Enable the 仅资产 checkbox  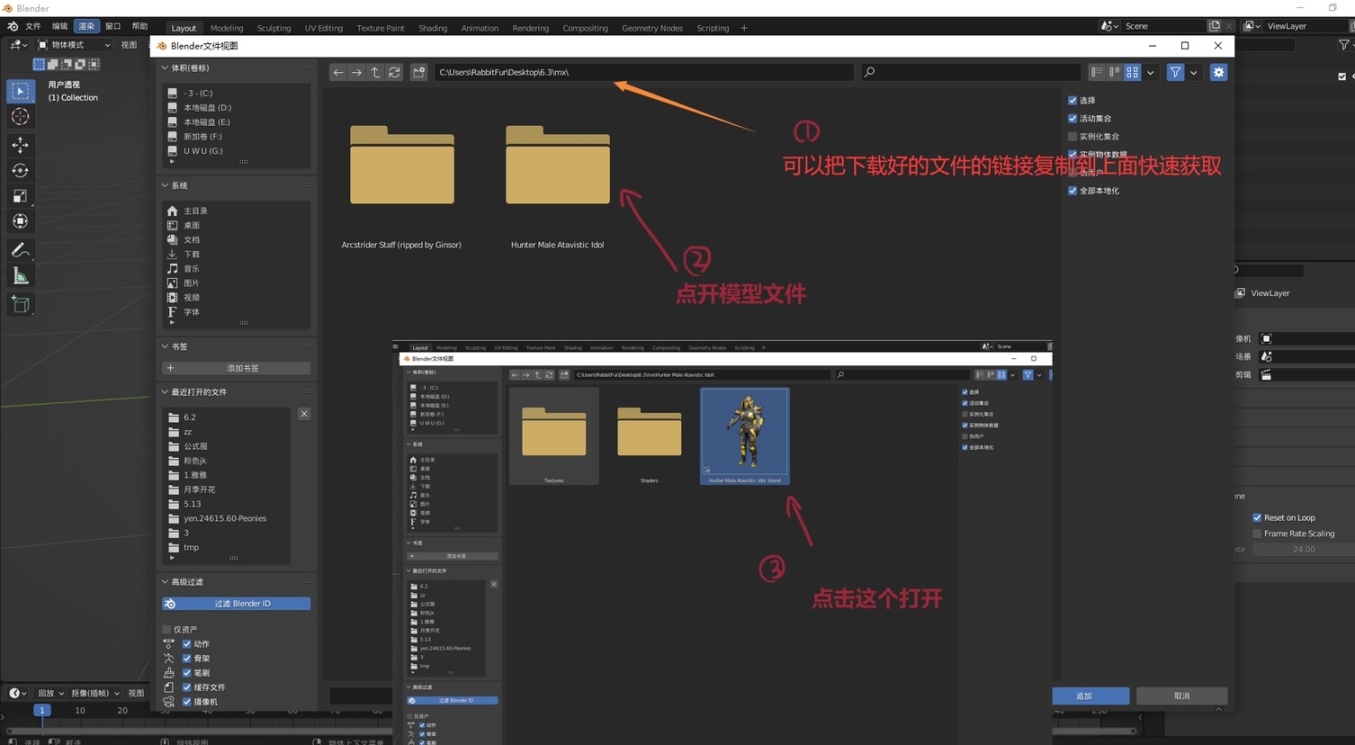(167, 630)
